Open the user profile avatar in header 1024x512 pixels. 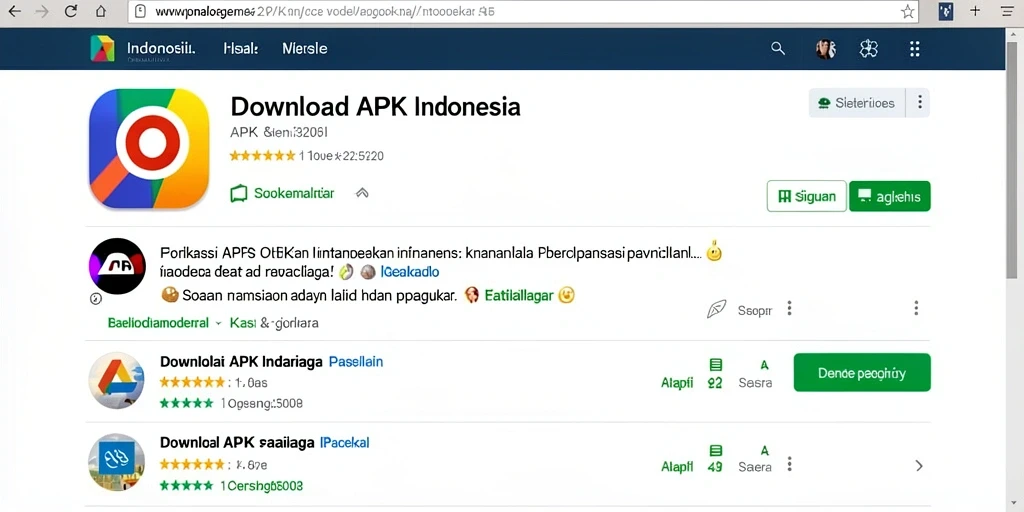[x=826, y=48]
